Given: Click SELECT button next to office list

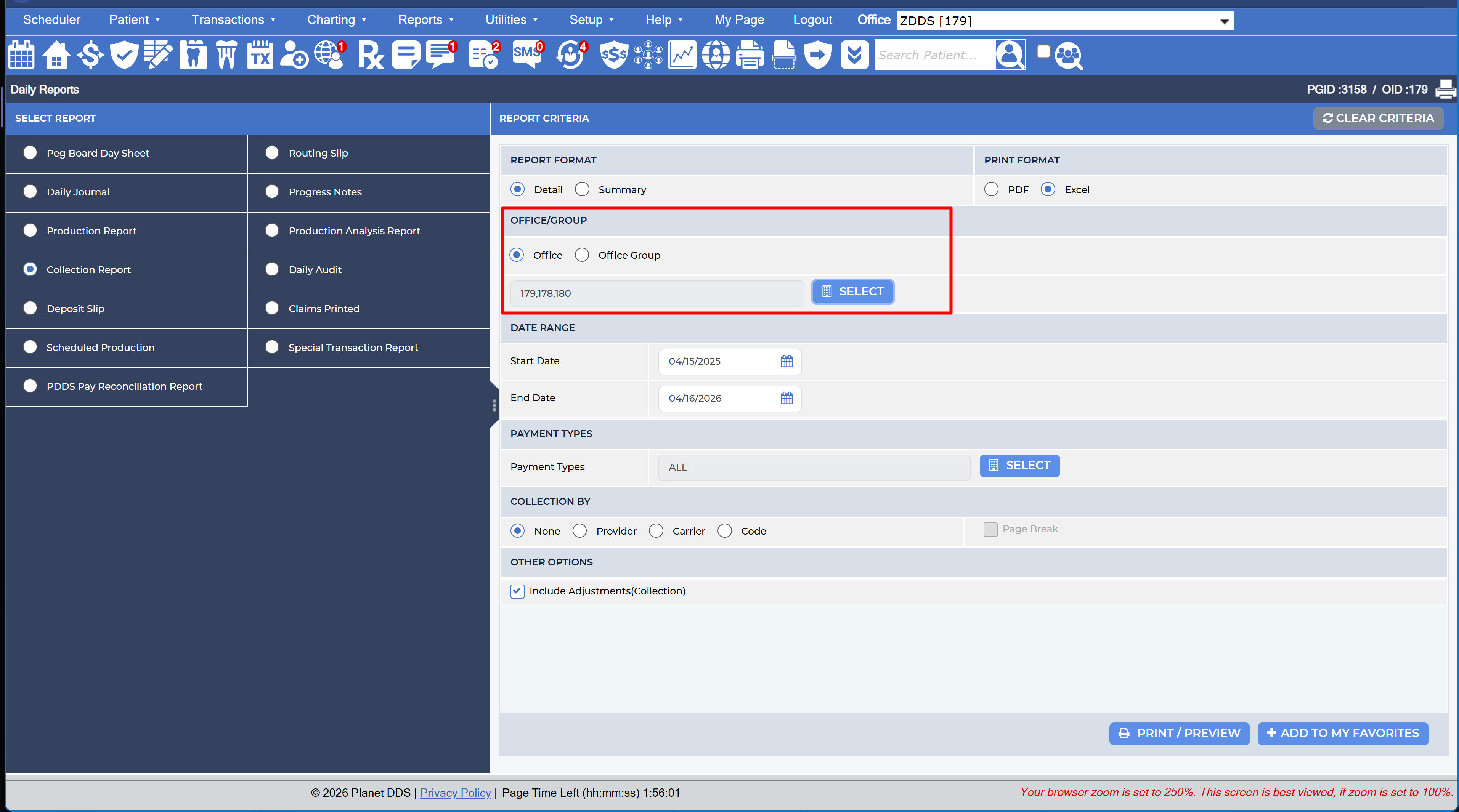Looking at the screenshot, I should [852, 291].
